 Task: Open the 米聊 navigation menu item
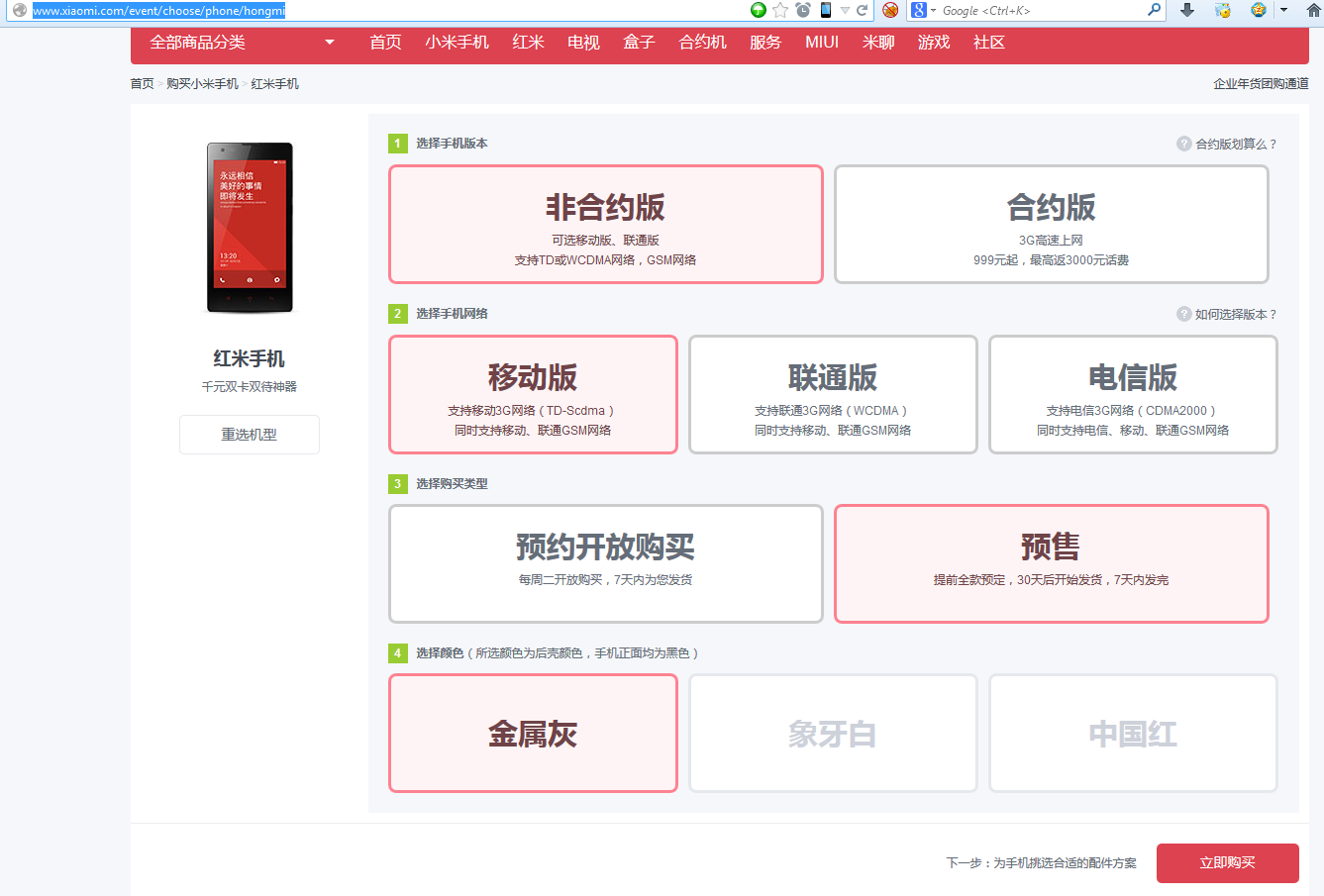[x=878, y=43]
